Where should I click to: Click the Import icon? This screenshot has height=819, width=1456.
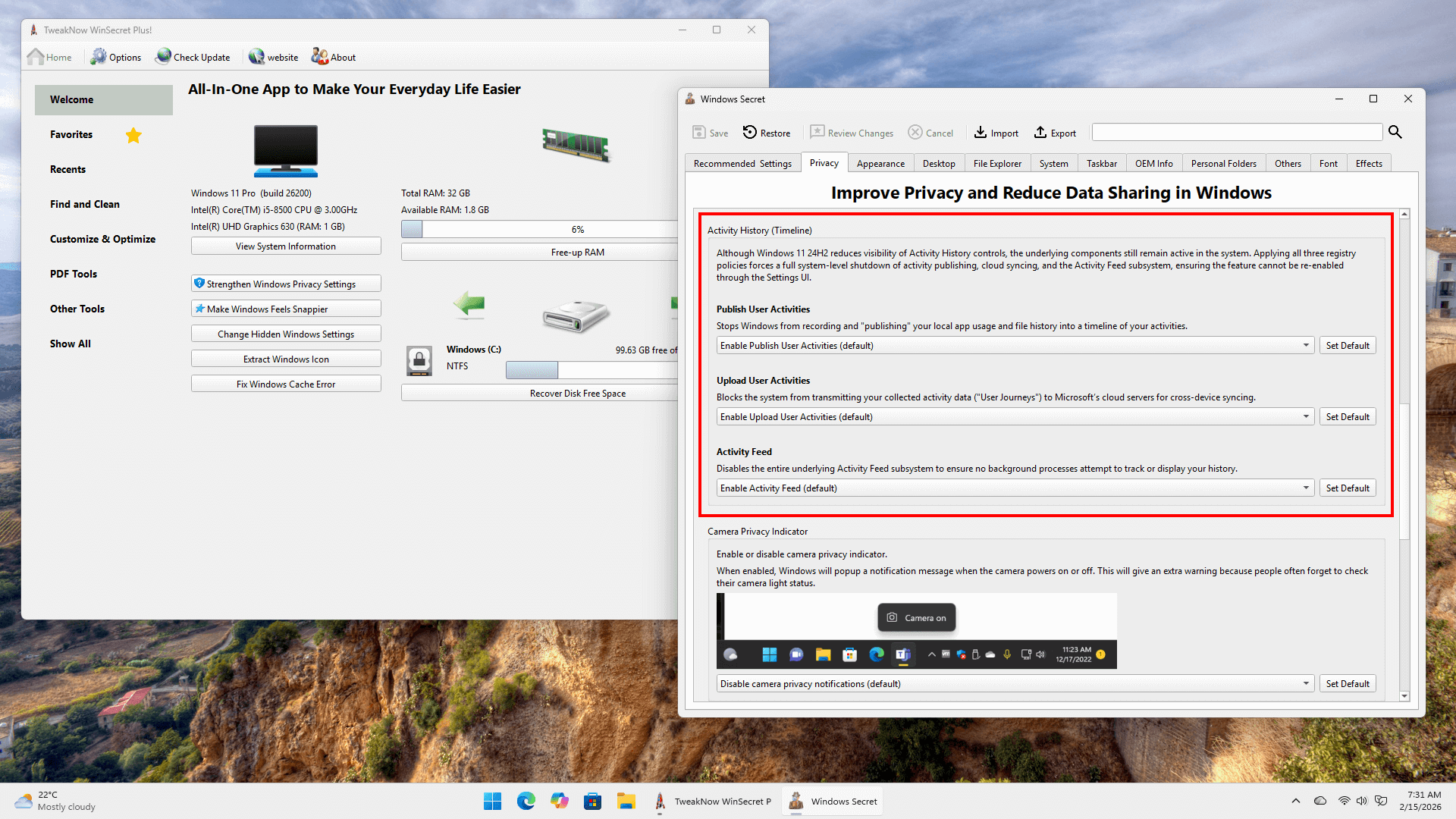[981, 133]
